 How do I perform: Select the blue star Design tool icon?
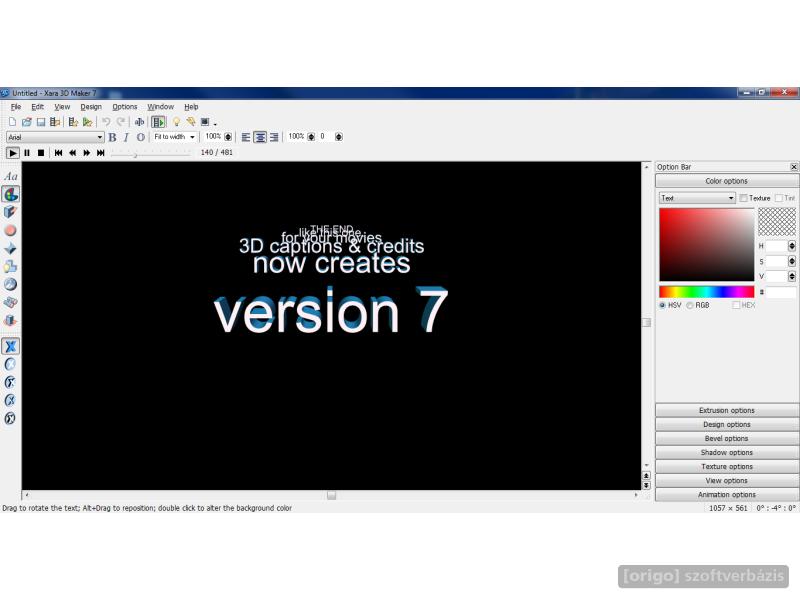coord(11,248)
